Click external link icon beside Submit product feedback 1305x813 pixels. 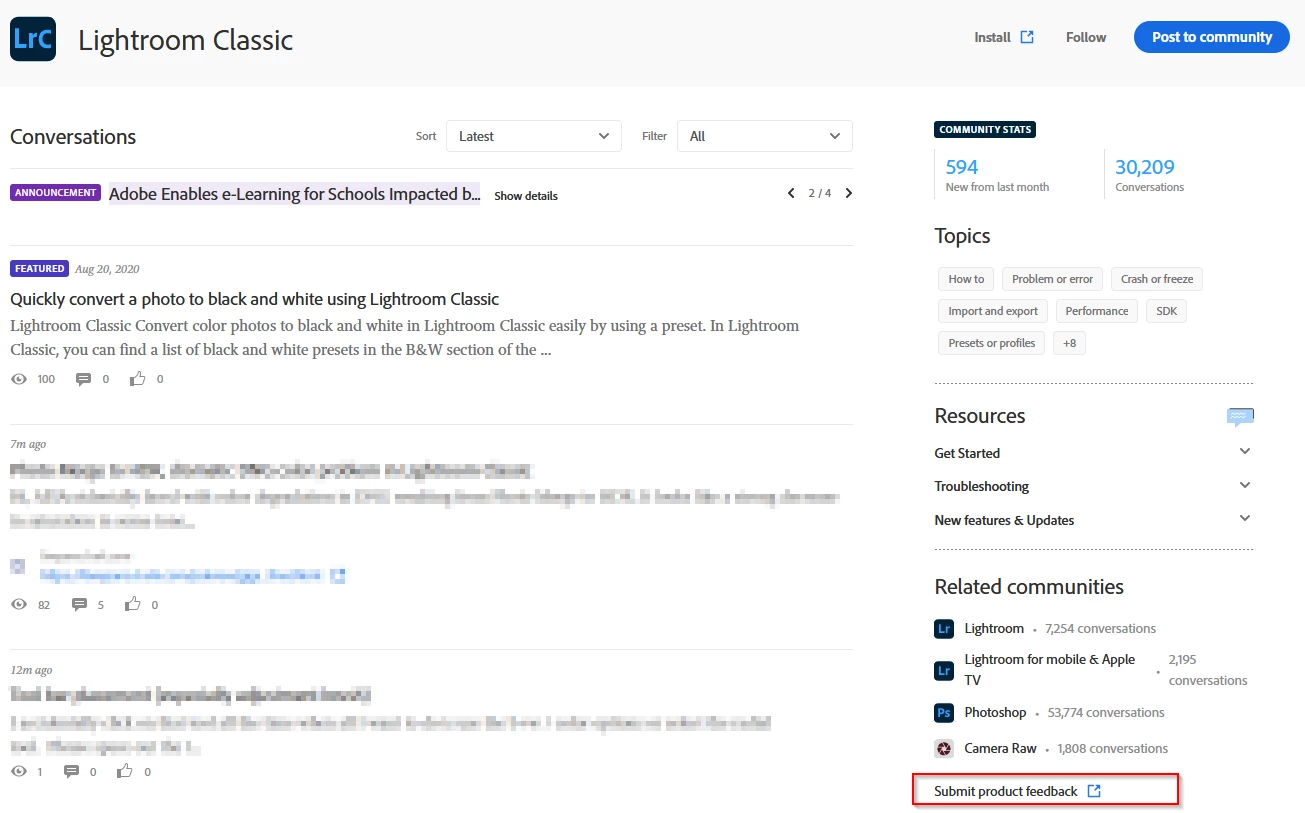(x=1094, y=791)
